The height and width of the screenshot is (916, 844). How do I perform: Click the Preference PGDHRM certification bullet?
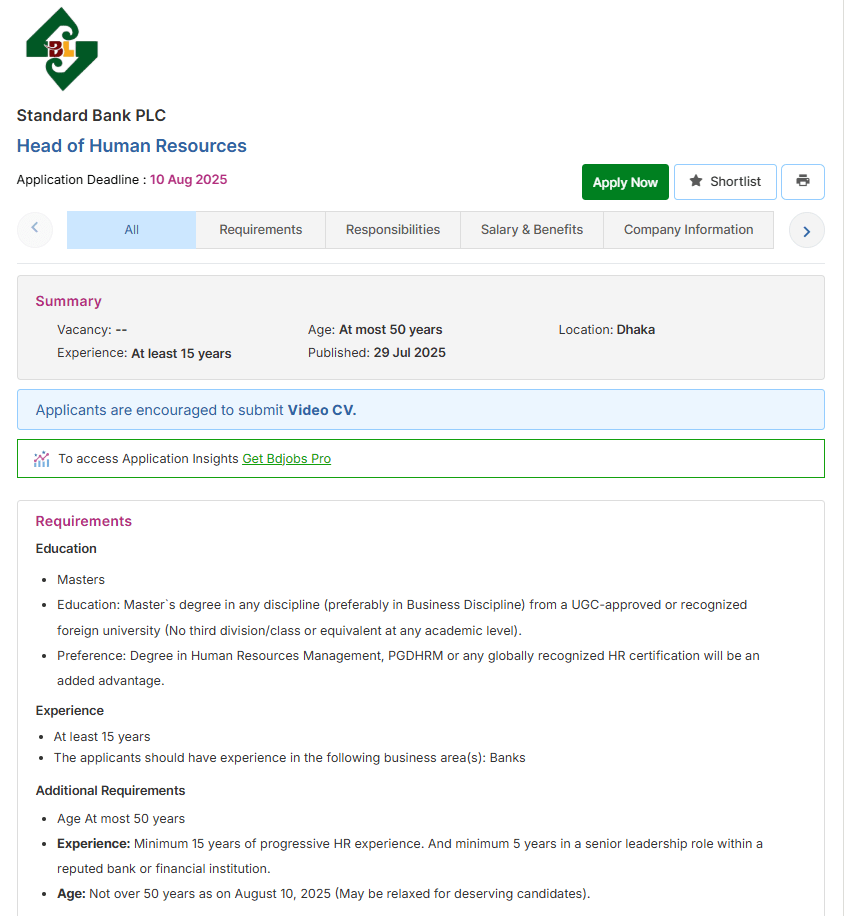pyautogui.click(x=408, y=668)
